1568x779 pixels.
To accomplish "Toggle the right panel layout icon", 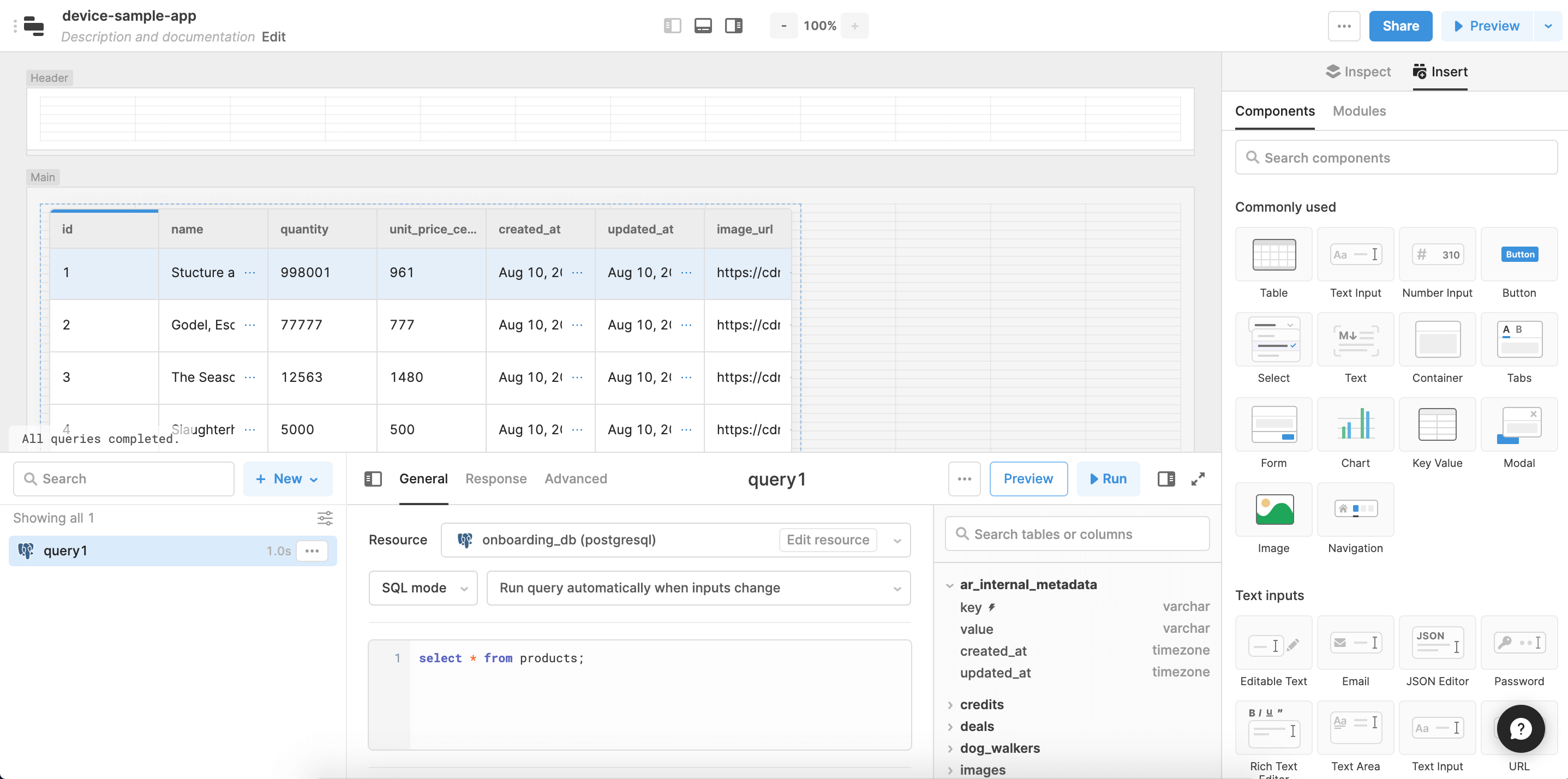I will point(733,26).
